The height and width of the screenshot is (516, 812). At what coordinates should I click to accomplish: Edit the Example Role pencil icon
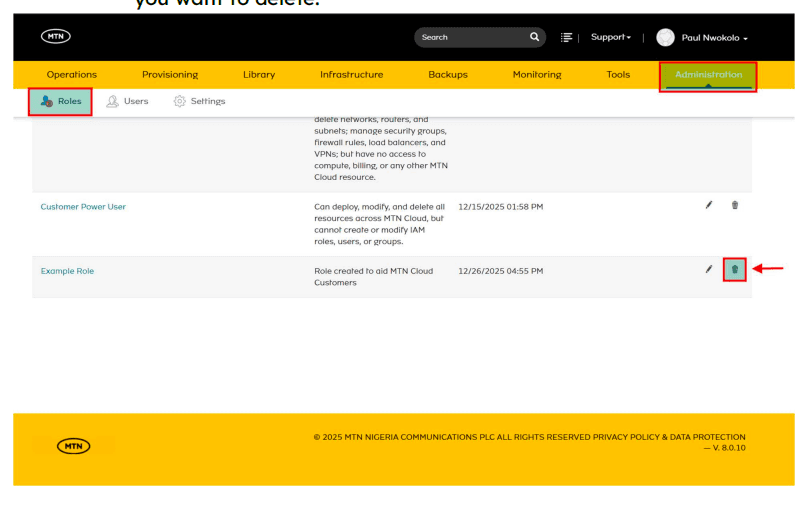pyautogui.click(x=708, y=269)
